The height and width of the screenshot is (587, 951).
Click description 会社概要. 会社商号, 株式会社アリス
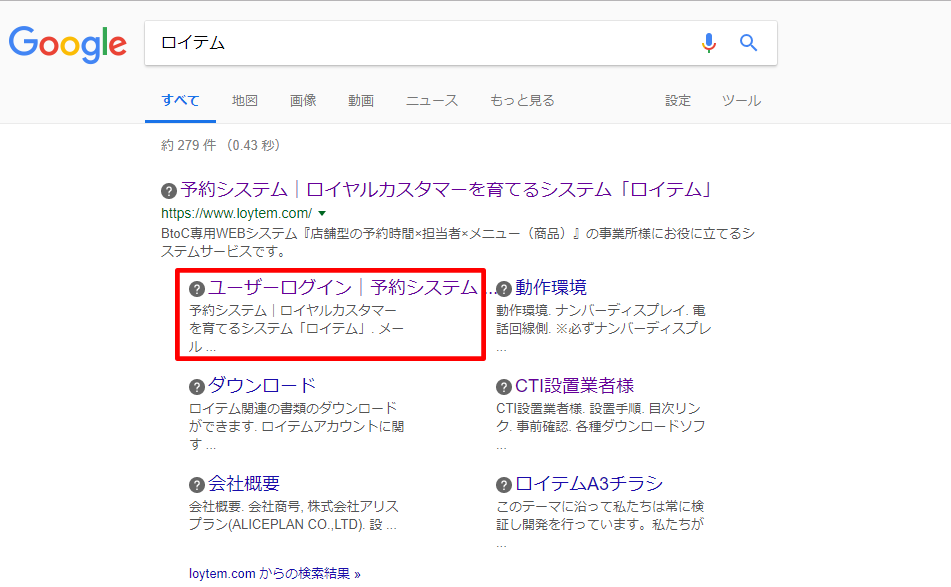[x=294, y=515]
